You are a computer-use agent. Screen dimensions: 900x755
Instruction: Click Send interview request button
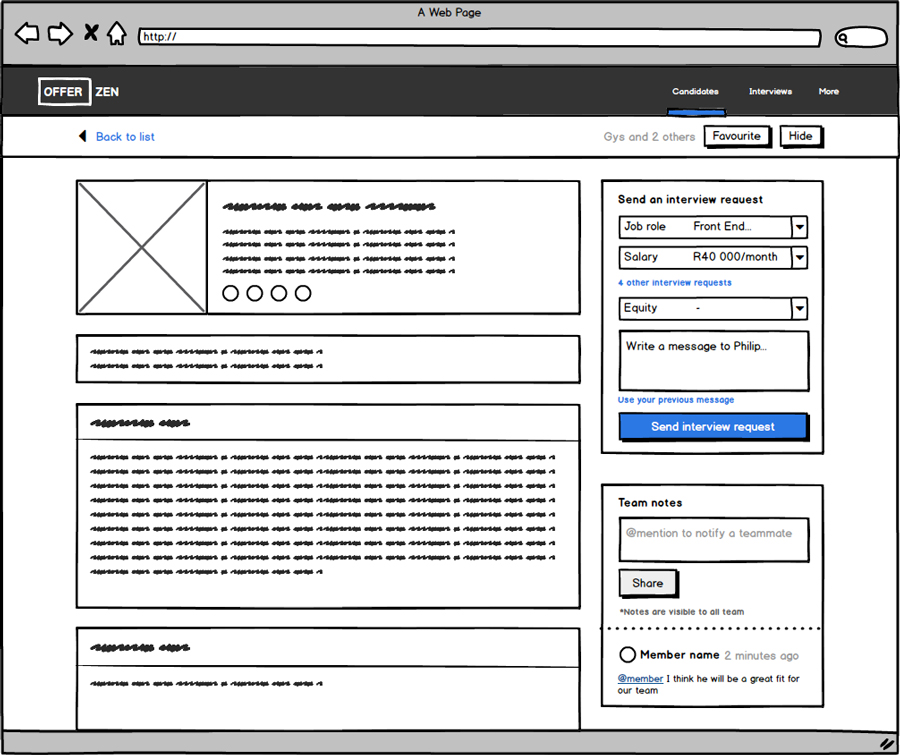713,427
